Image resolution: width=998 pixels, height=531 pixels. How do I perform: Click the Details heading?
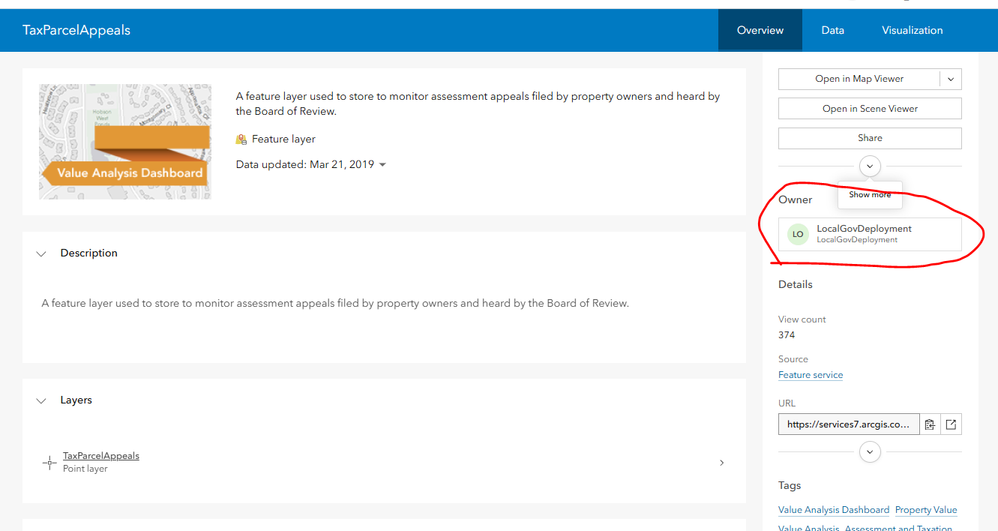[x=795, y=285]
